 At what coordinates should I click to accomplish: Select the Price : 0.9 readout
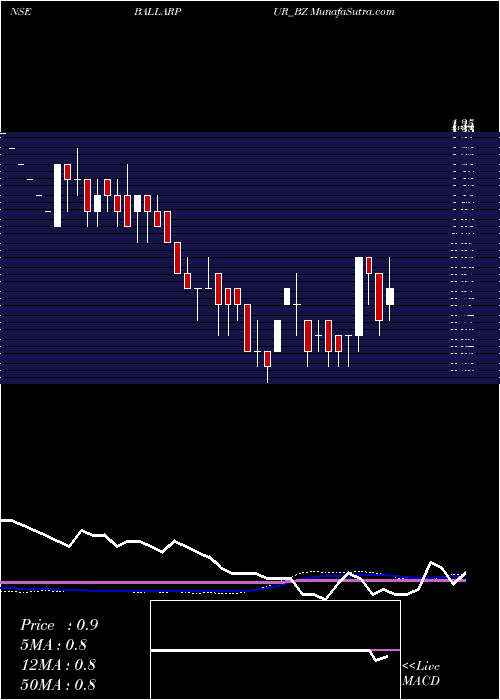coord(59,625)
